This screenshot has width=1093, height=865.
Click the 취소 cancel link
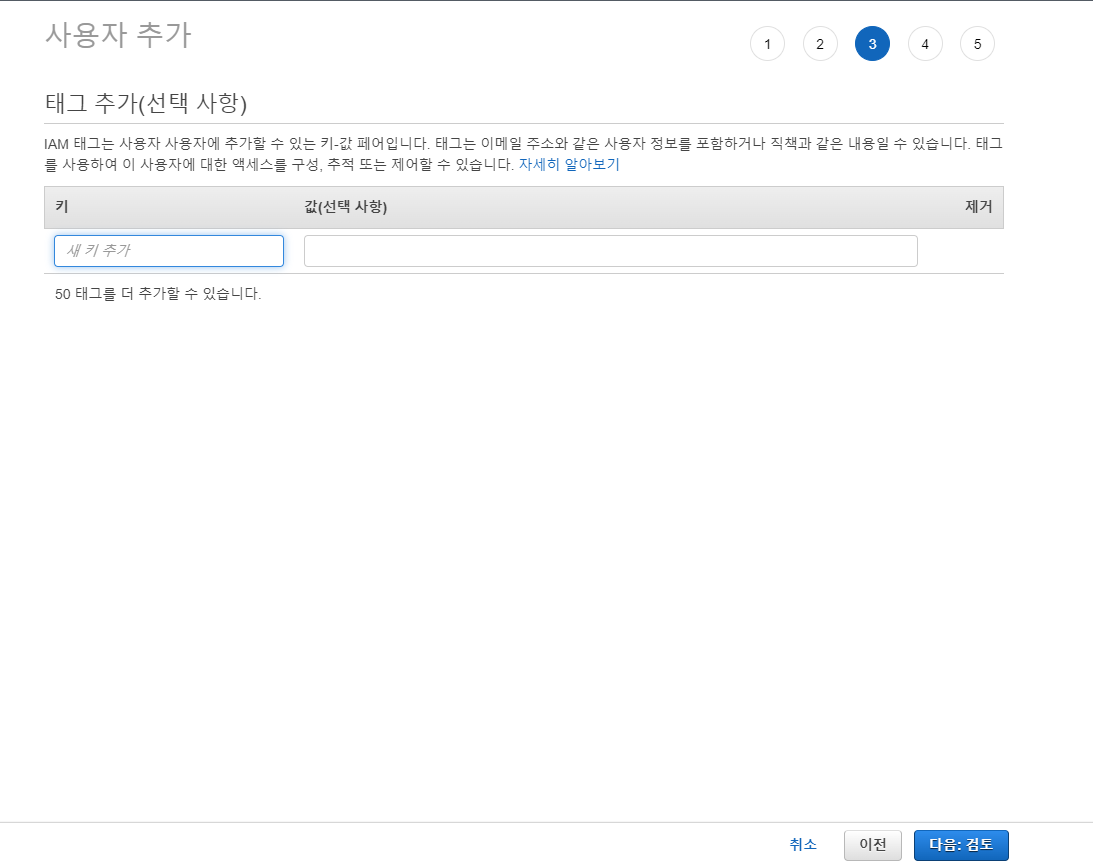[803, 845]
